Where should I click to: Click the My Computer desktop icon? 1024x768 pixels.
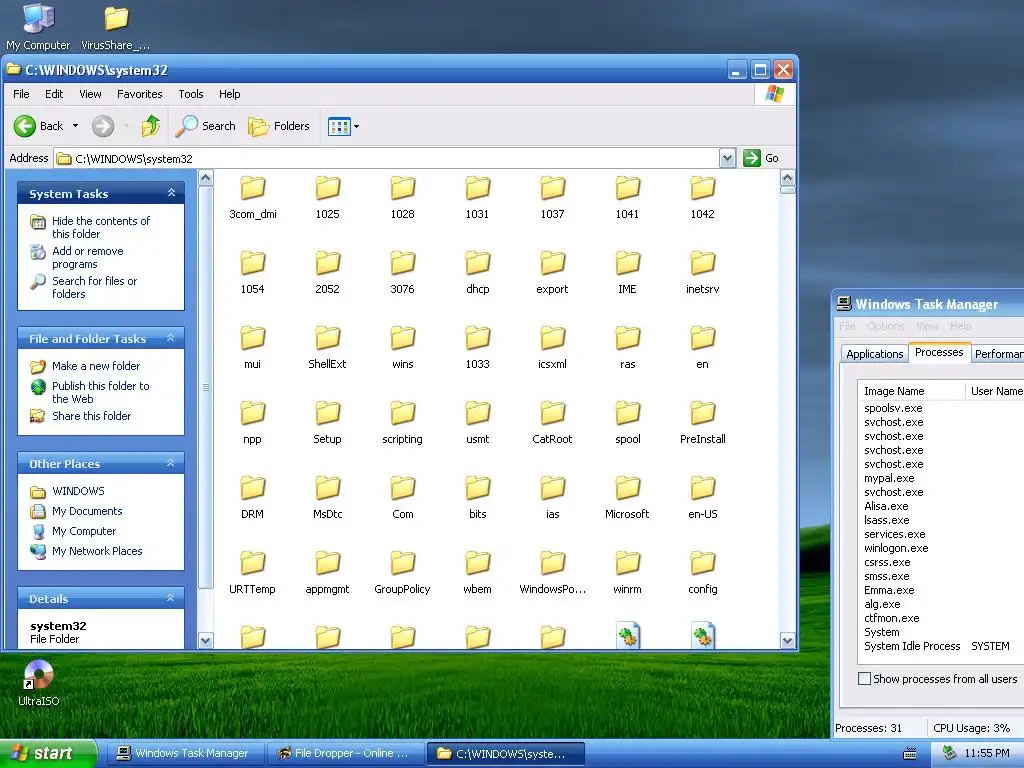tap(38, 27)
